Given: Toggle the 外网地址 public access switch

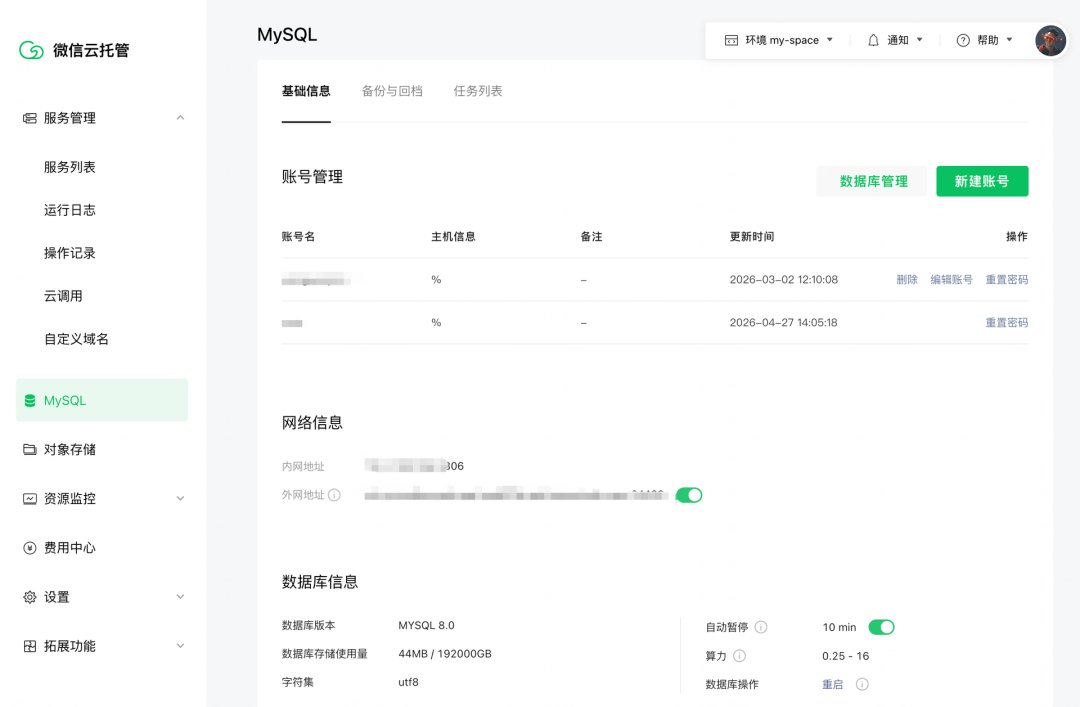Looking at the screenshot, I should click(x=689, y=495).
